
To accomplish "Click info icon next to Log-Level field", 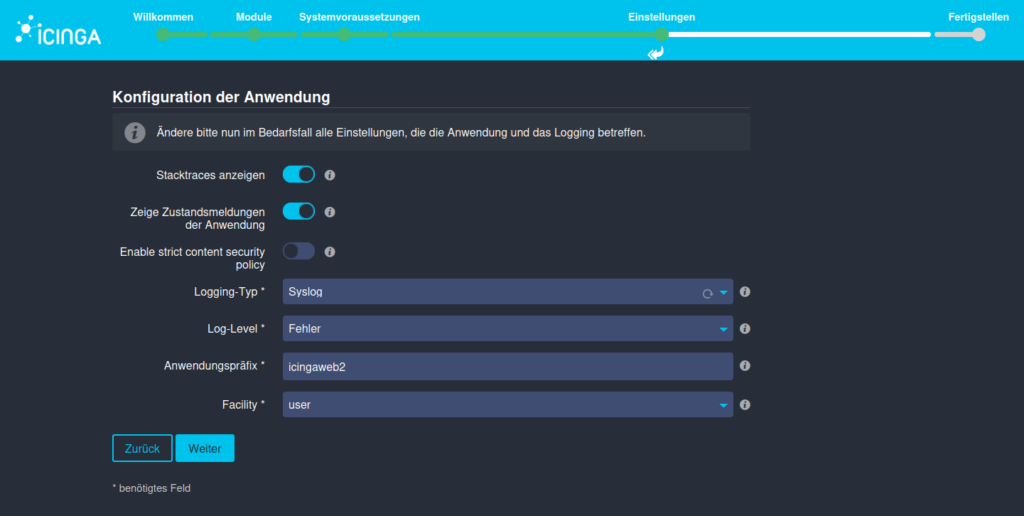I will 745,329.
